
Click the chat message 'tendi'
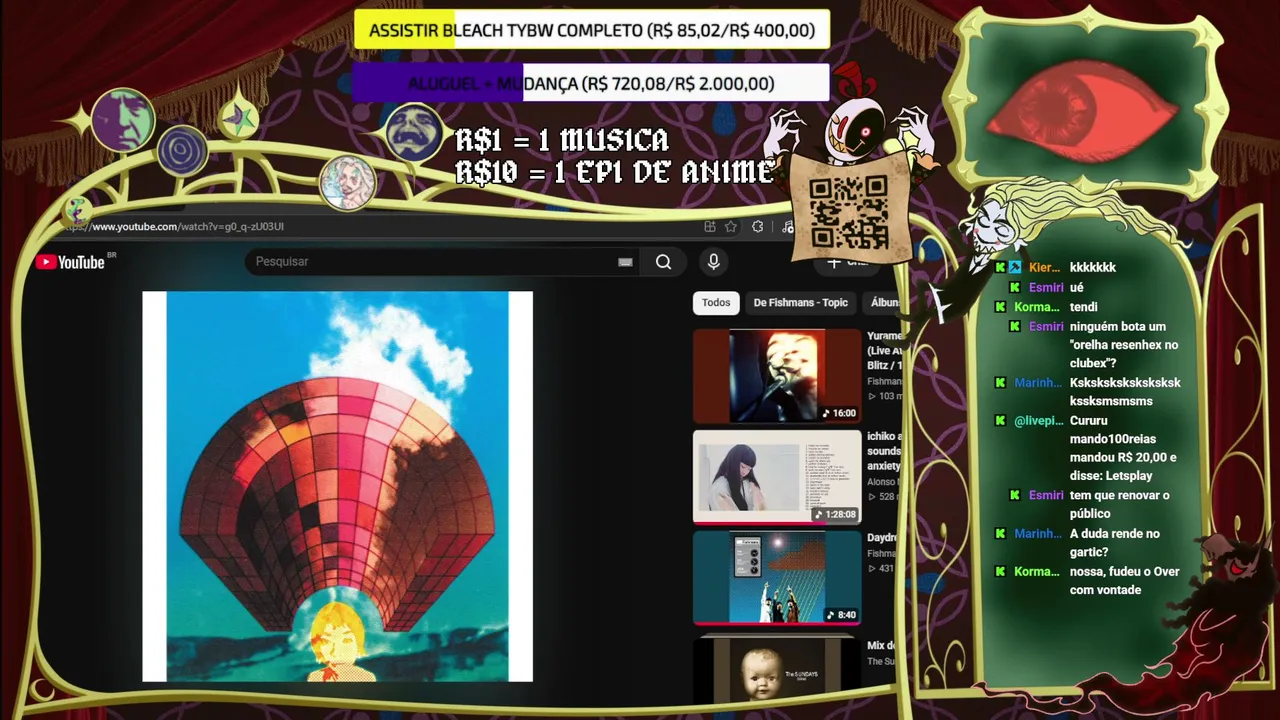pyautogui.click(x=1084, y=307)
